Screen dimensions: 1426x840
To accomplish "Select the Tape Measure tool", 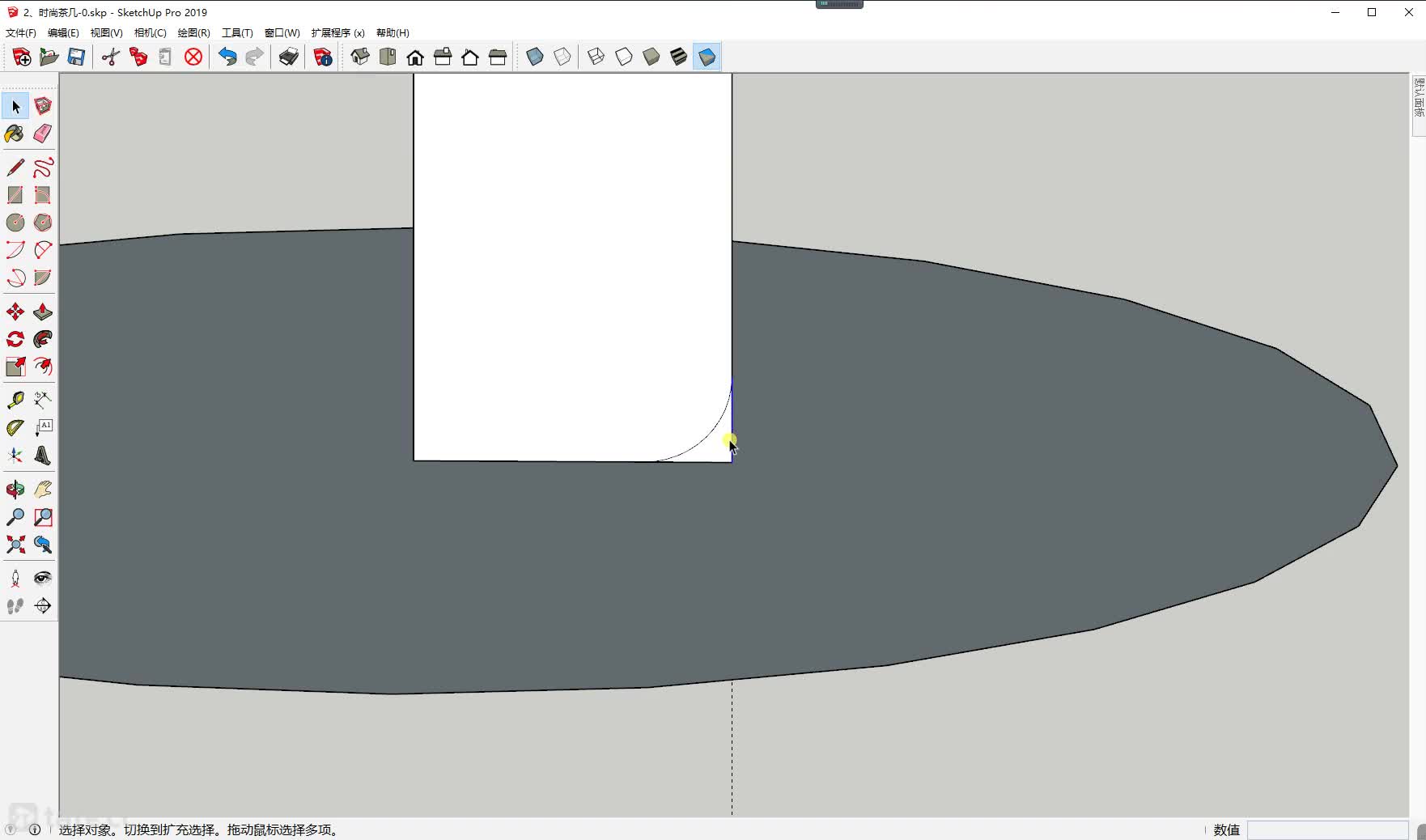I will tap(15, 400).
